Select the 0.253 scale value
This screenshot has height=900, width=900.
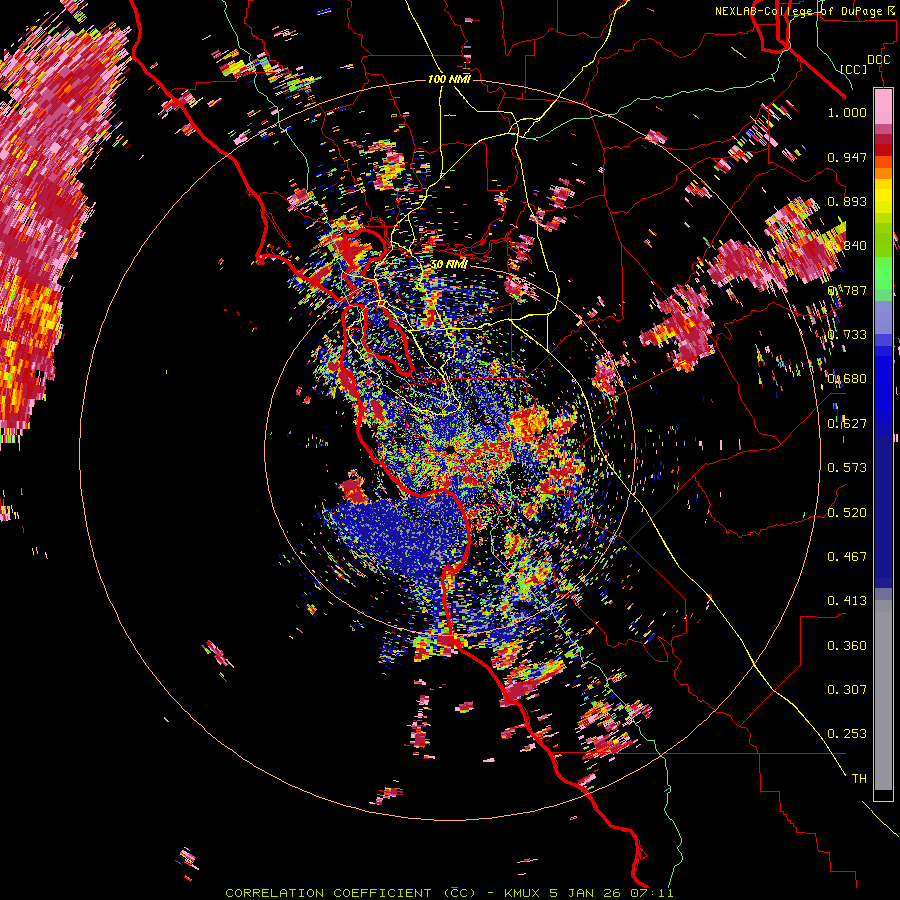point(847,734)
